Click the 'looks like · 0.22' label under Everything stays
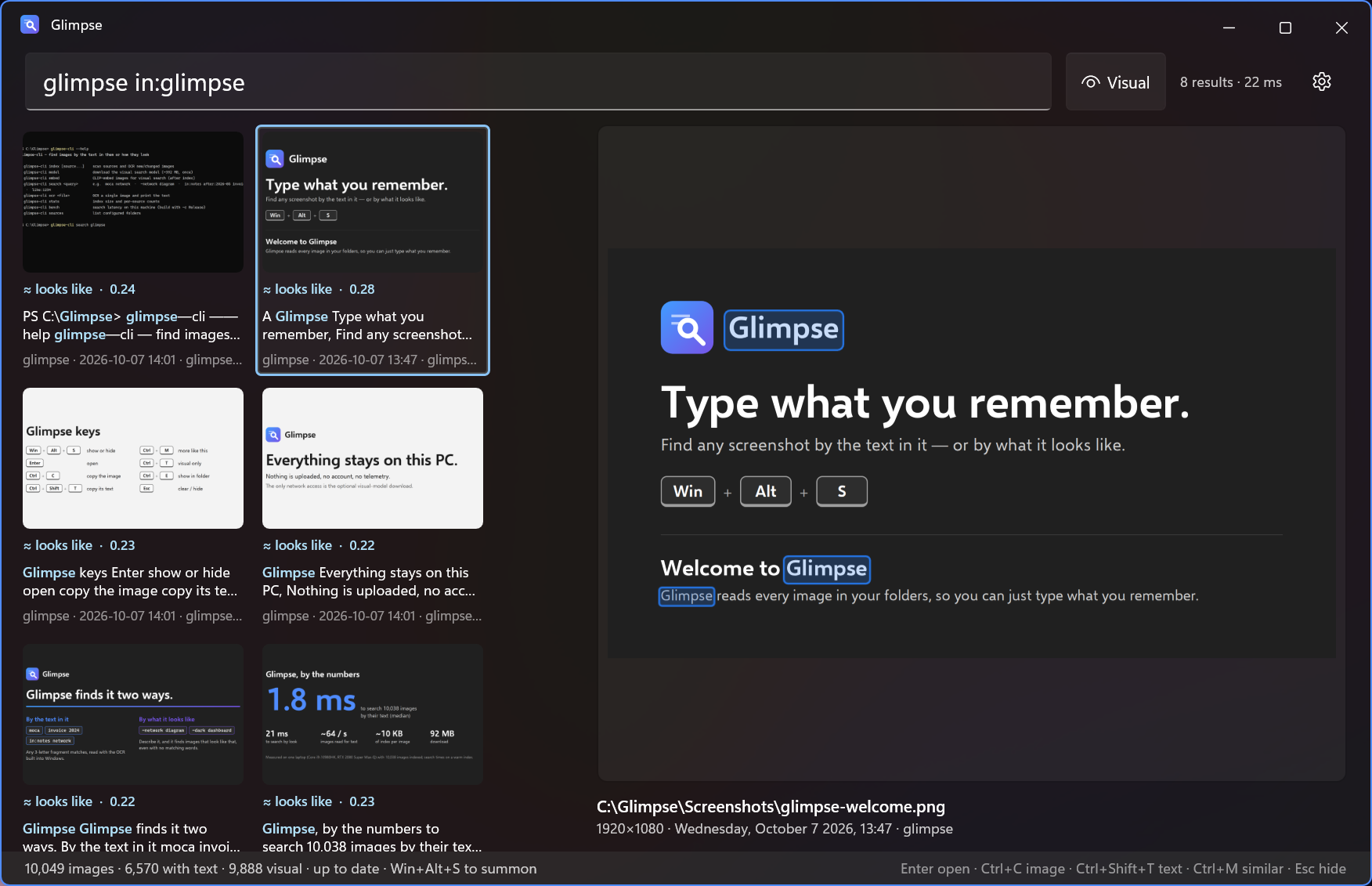 [x=319, y=545]
